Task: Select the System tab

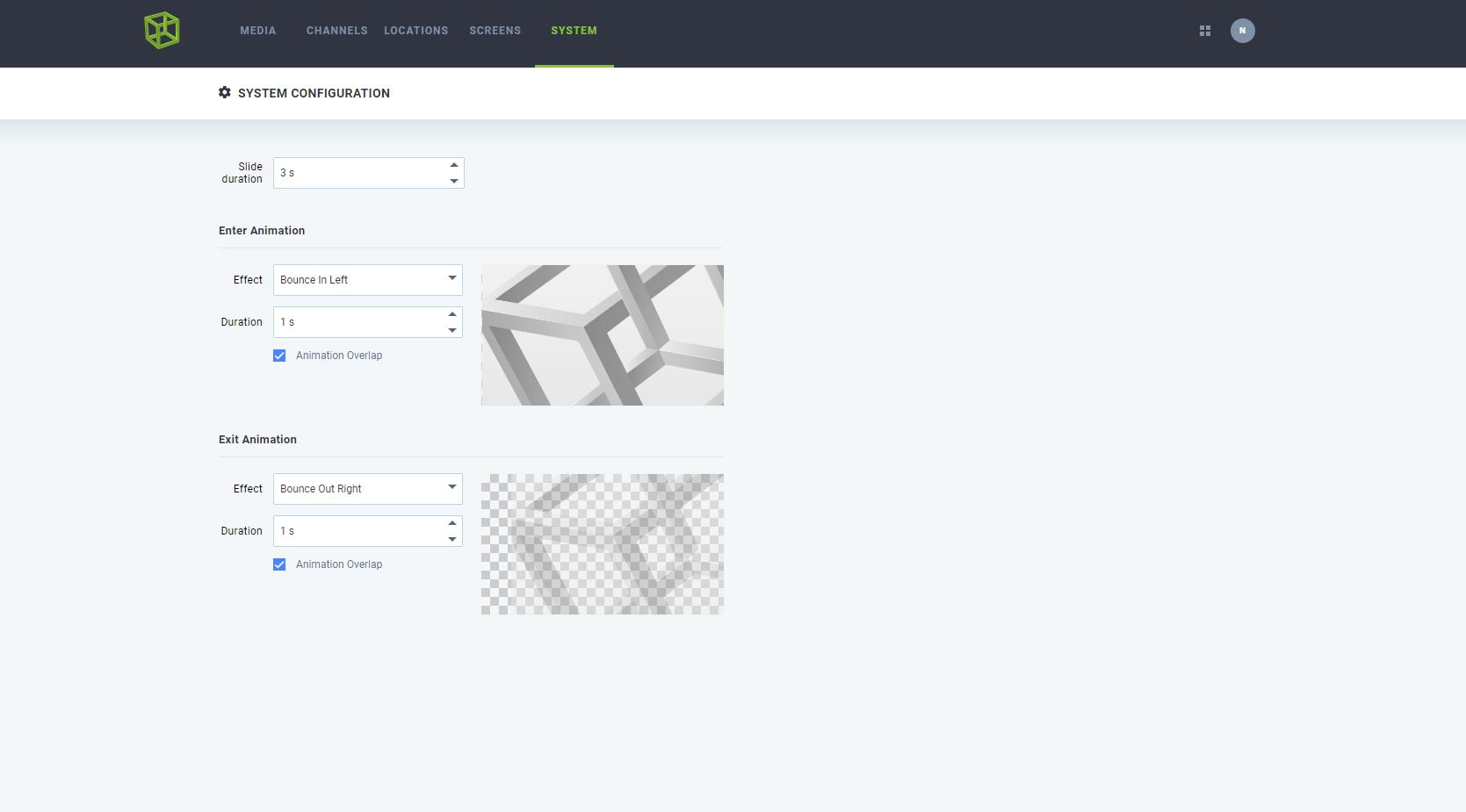Action: [574, 31]
